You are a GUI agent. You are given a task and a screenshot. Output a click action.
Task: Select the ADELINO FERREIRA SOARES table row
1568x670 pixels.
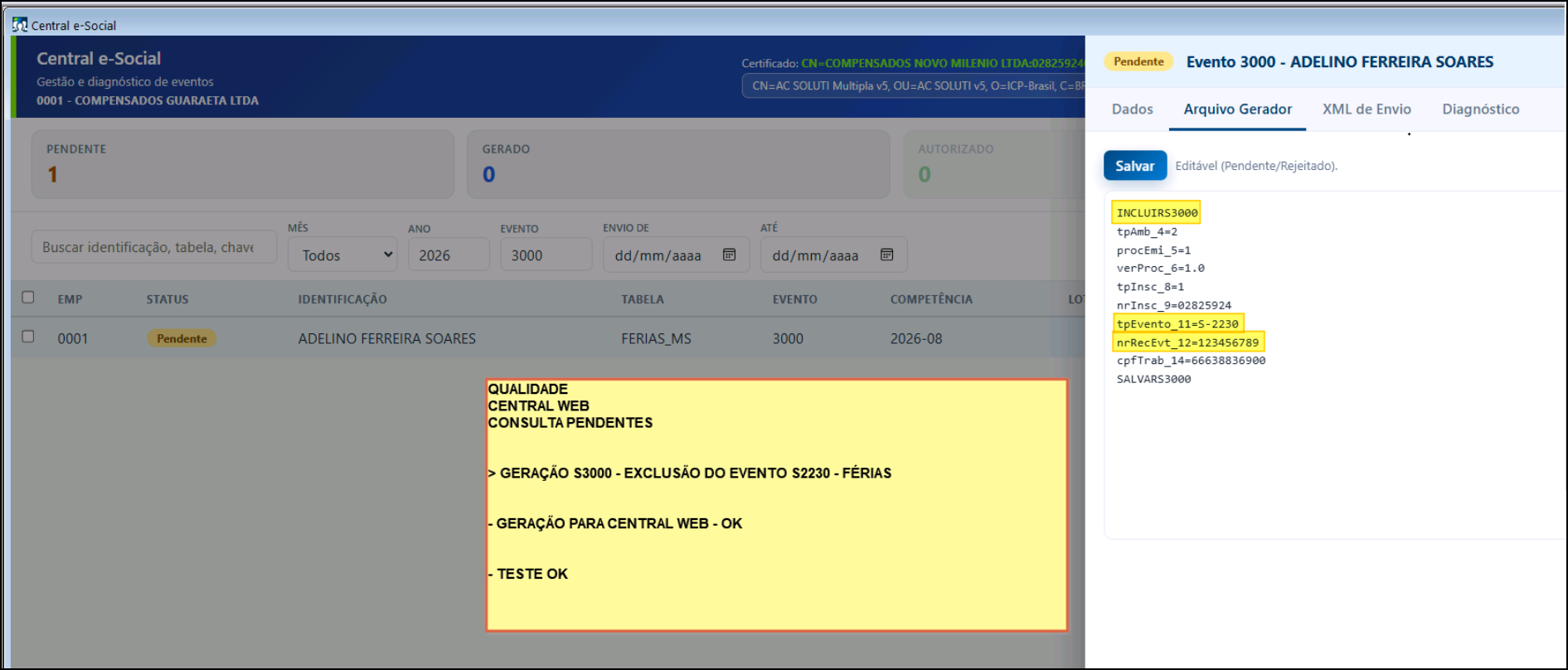[x=547, y=338]
